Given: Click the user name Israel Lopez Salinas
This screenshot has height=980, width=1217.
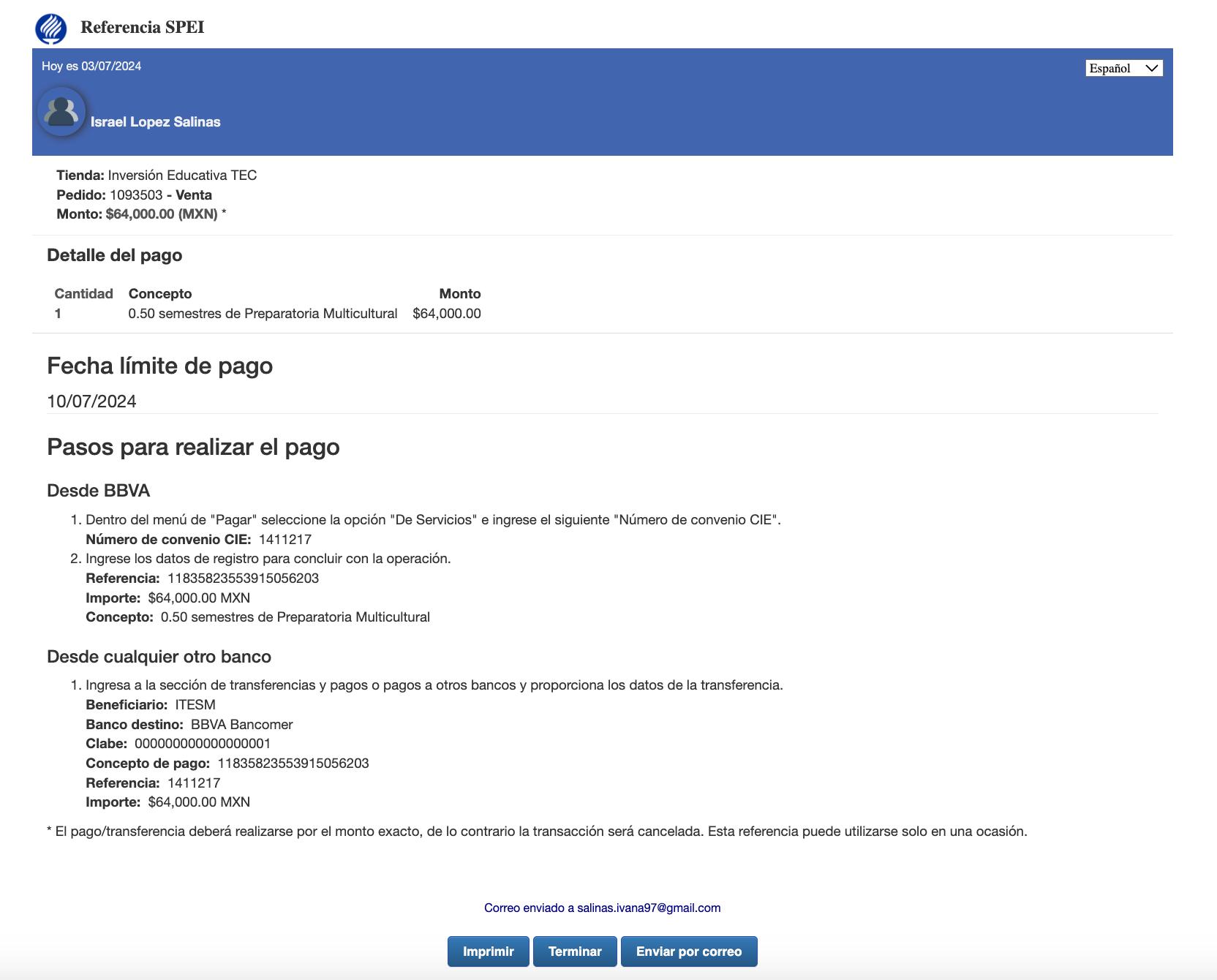Looking at the screenshot, I should pyautogui.click(x=156, y=122).
